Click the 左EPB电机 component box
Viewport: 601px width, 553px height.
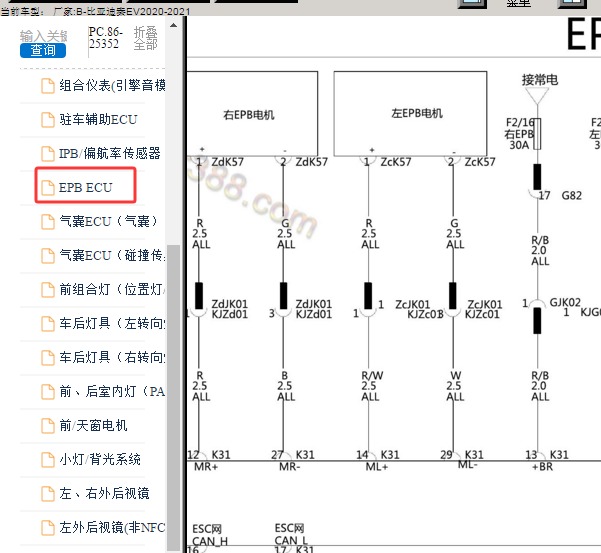pyautogui.click(x=410, y=113)
